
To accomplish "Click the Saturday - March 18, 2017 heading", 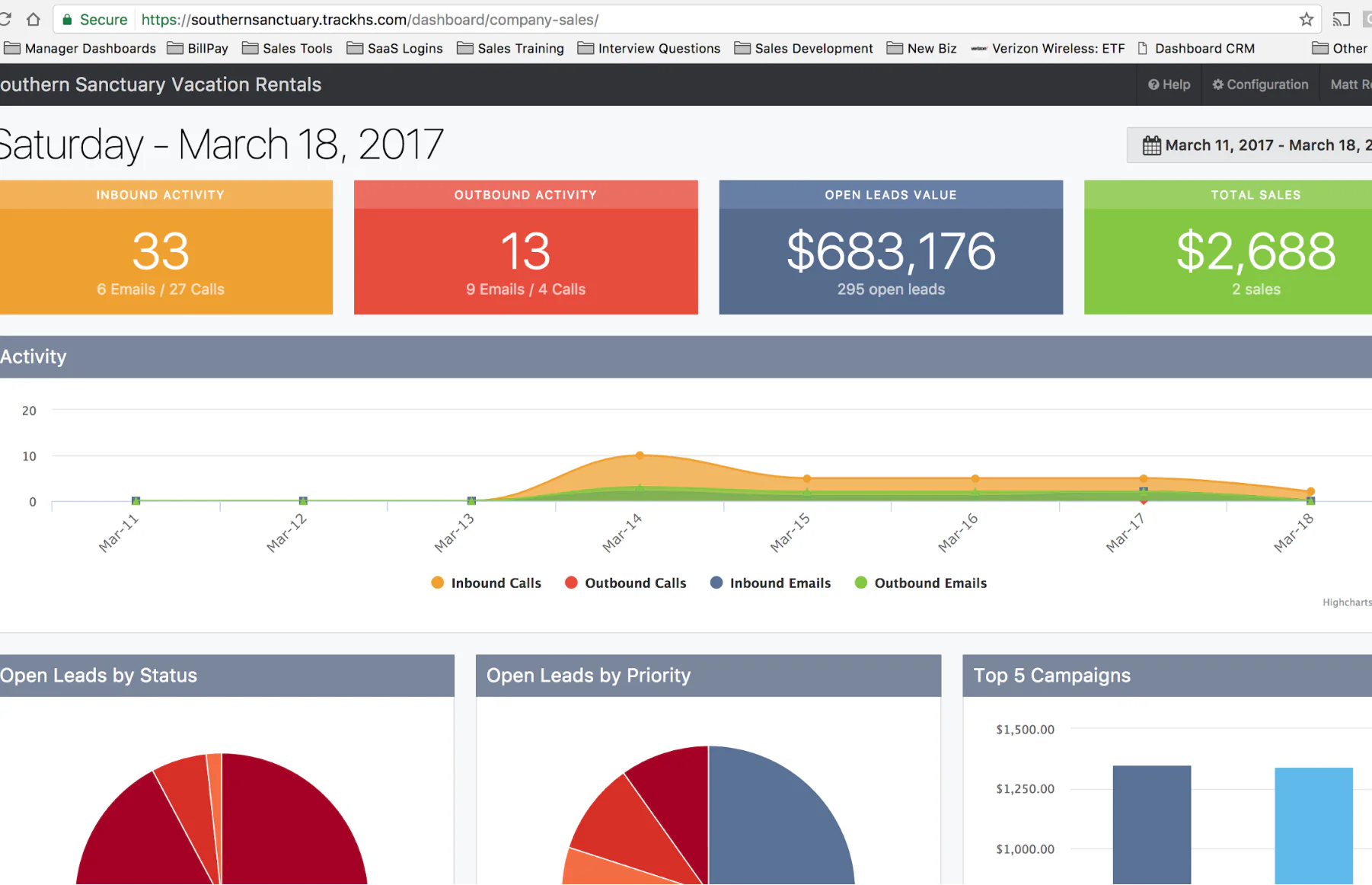I will pyautogui.click(x=222, y=145).
